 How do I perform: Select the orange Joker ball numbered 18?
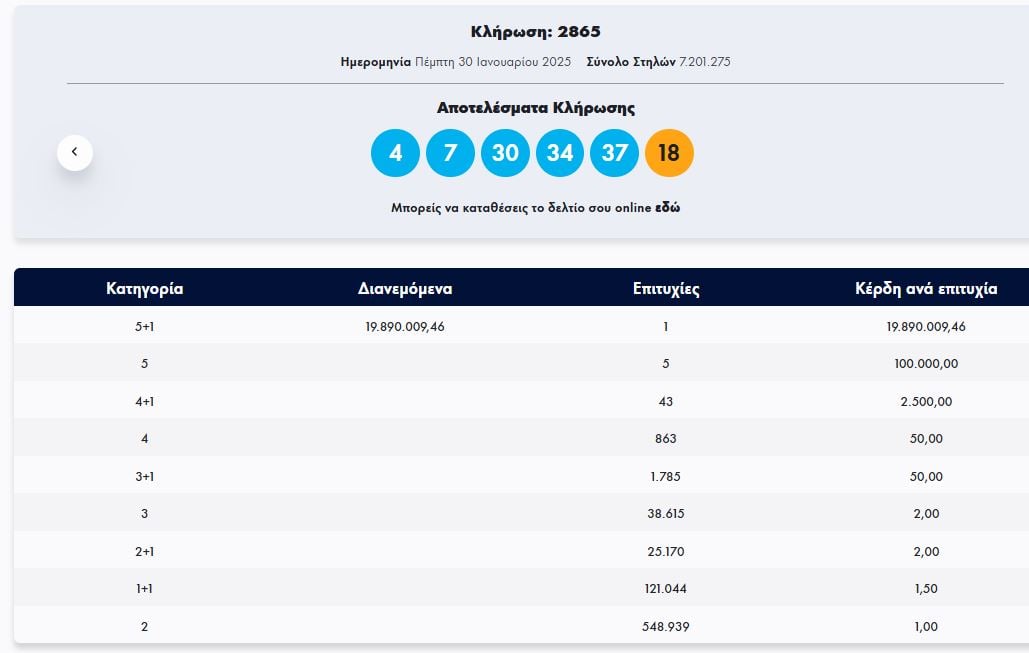669,153
